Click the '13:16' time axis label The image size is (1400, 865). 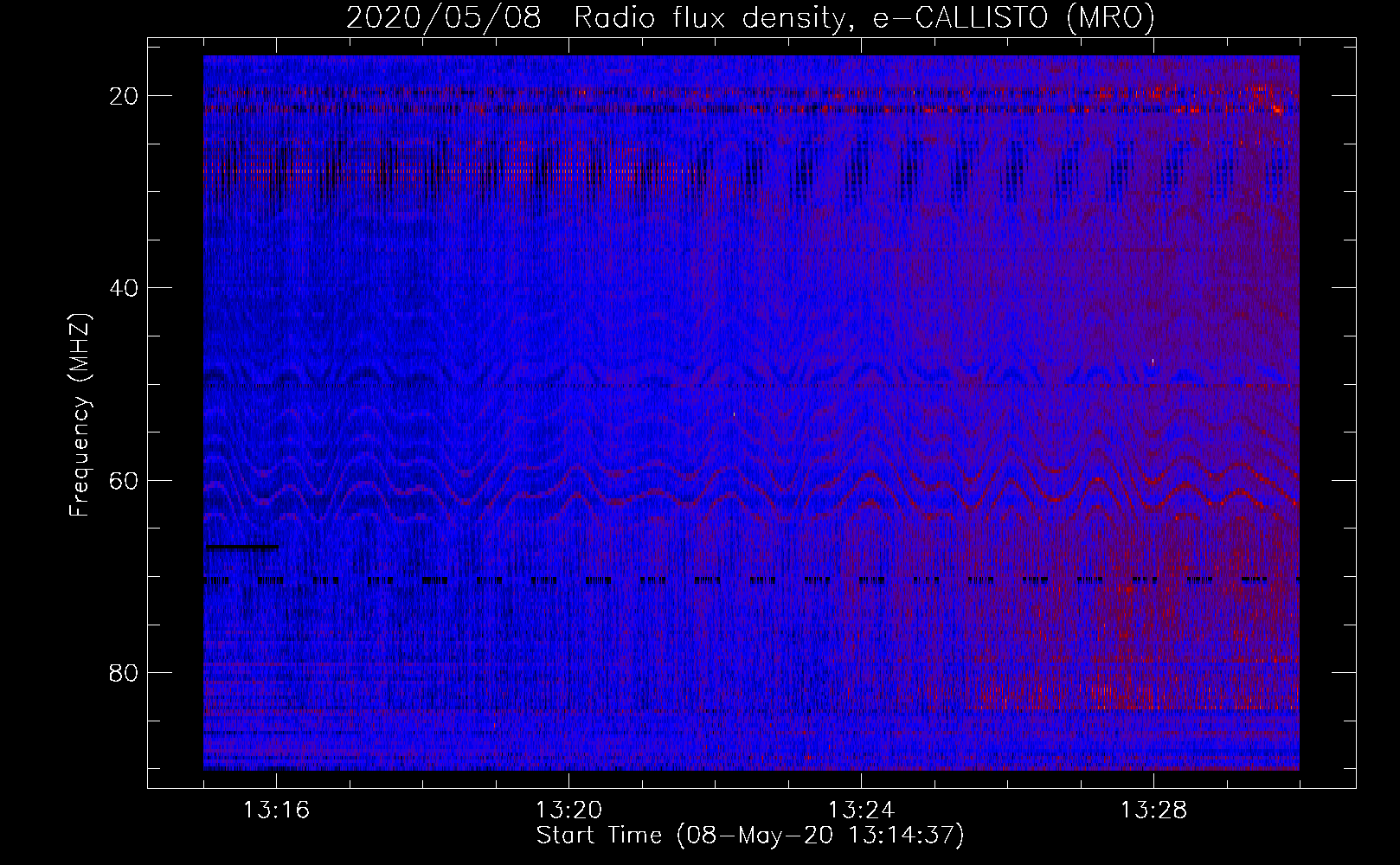(276, 811)
